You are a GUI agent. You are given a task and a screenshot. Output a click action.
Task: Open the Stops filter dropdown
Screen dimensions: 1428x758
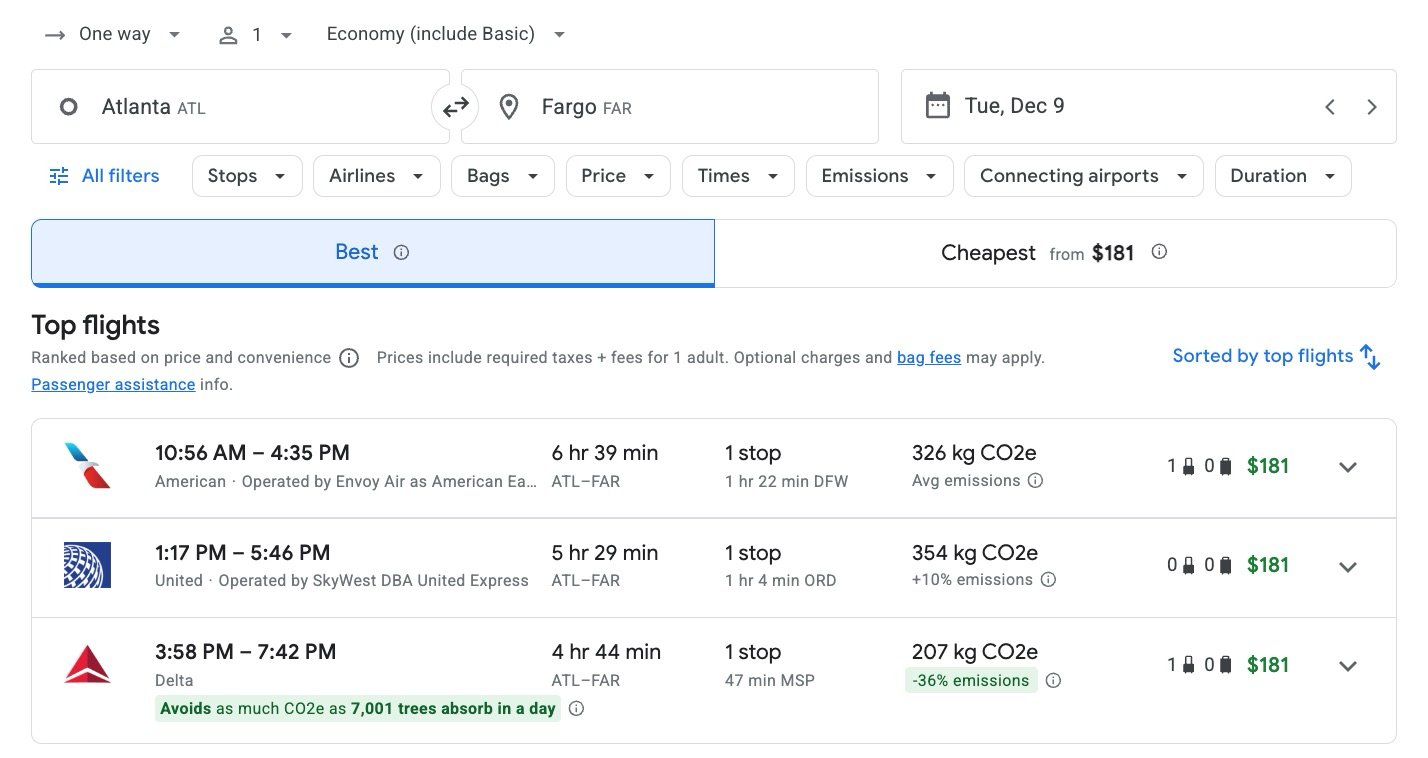coord(246,175)
